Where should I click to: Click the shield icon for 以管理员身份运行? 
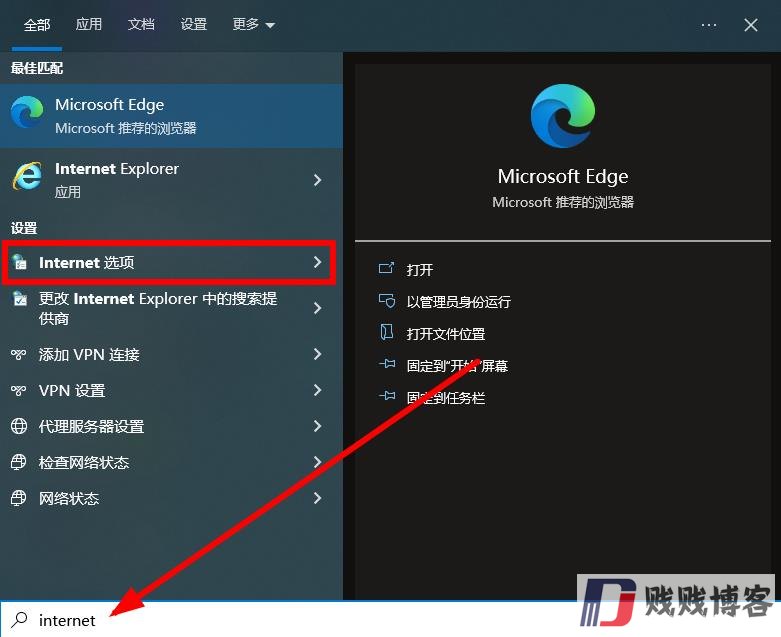pos(387,301)
